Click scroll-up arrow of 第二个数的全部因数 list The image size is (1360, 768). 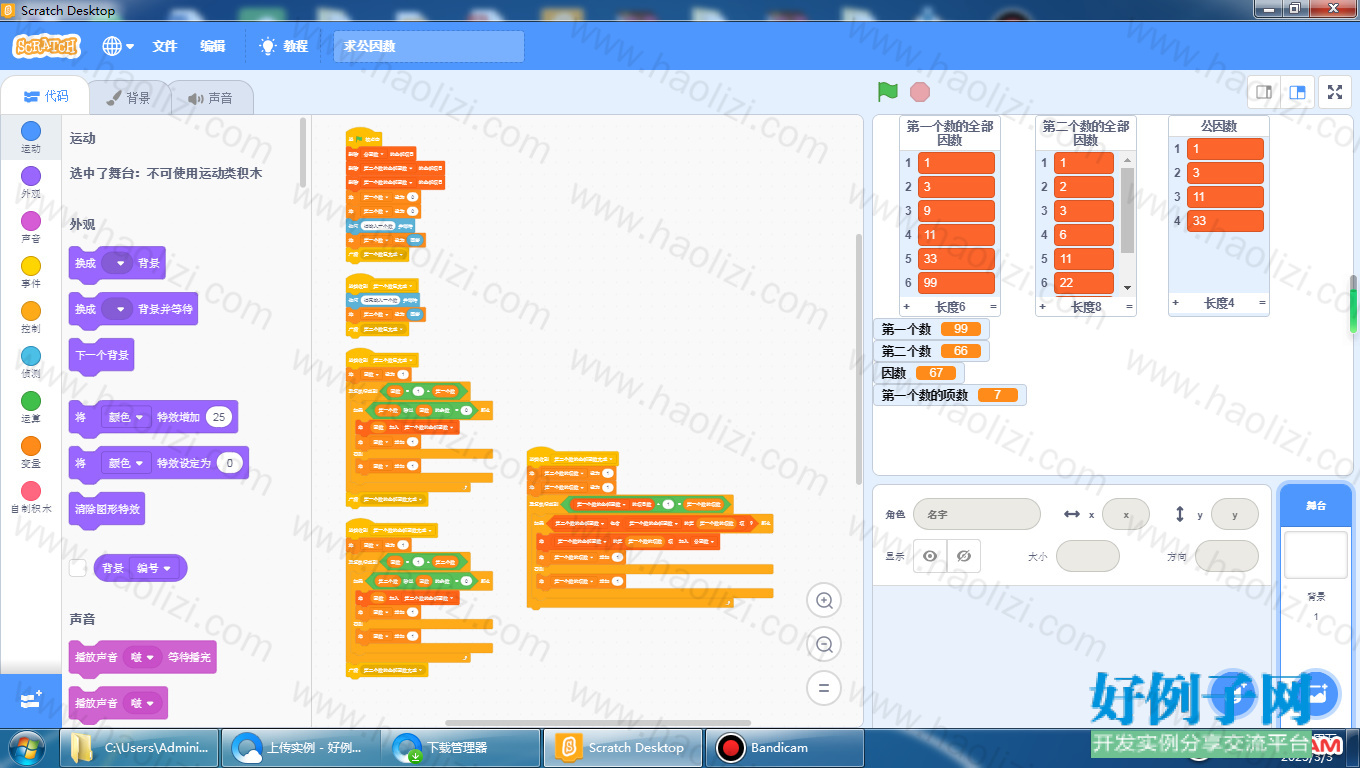[x=1128, y=160]
